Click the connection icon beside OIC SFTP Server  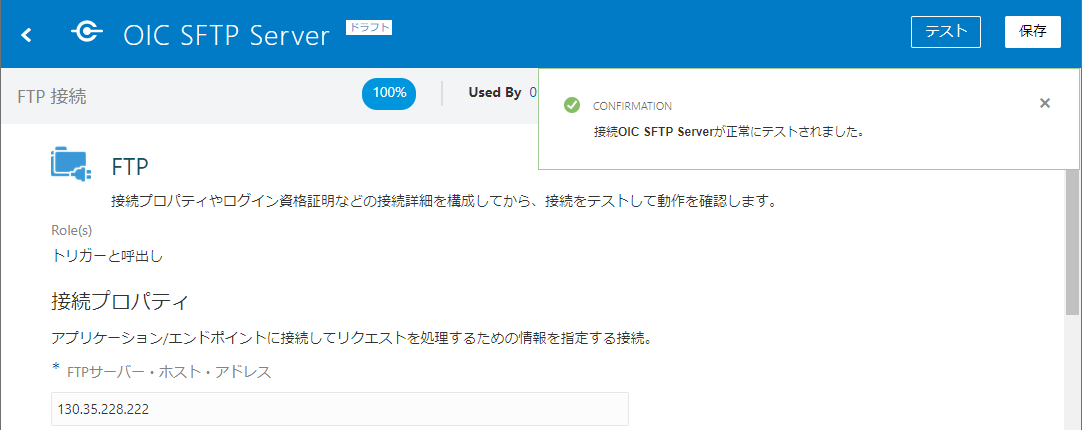pos(86,33)
